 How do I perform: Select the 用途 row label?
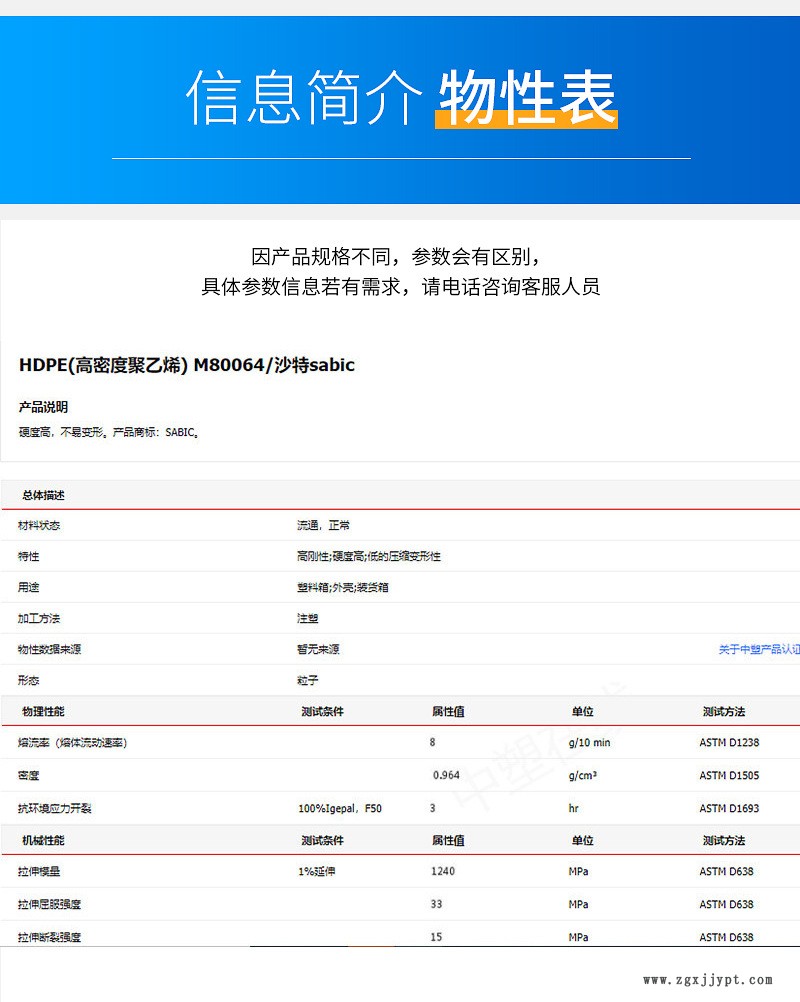tap(29, 587)
